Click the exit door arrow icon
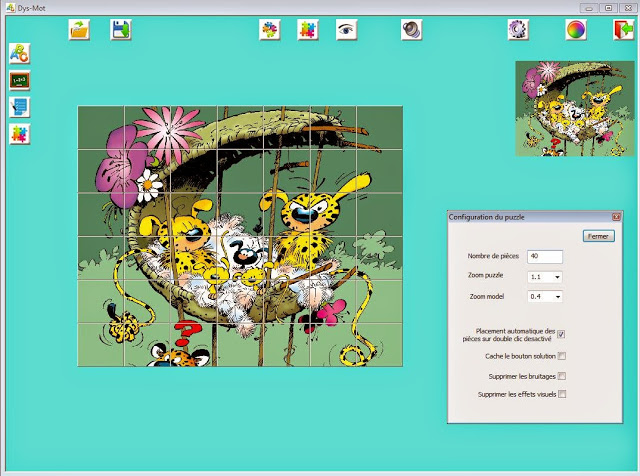The image size is (640, 476). click(x=623, y=30)
